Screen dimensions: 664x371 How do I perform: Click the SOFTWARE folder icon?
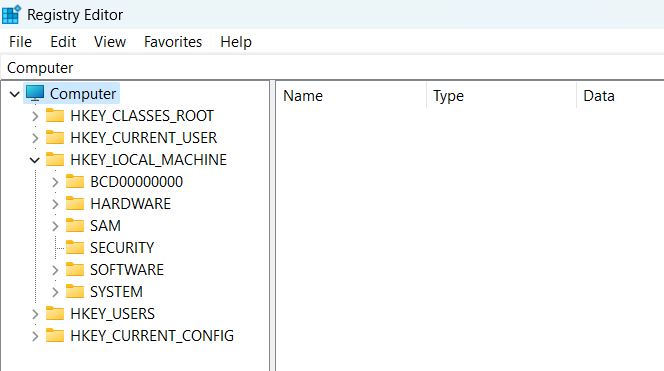pos(75,269)
